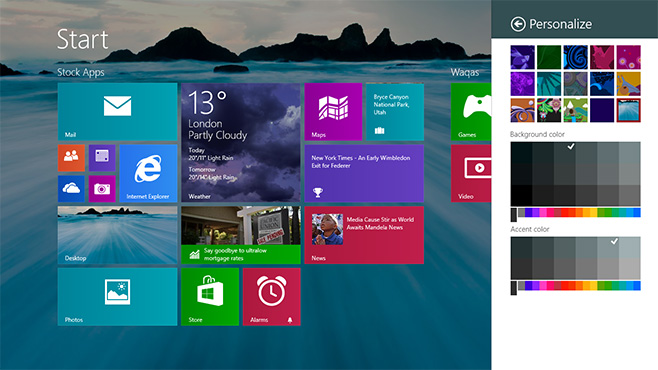Open the orange People tile

(71, 158)
